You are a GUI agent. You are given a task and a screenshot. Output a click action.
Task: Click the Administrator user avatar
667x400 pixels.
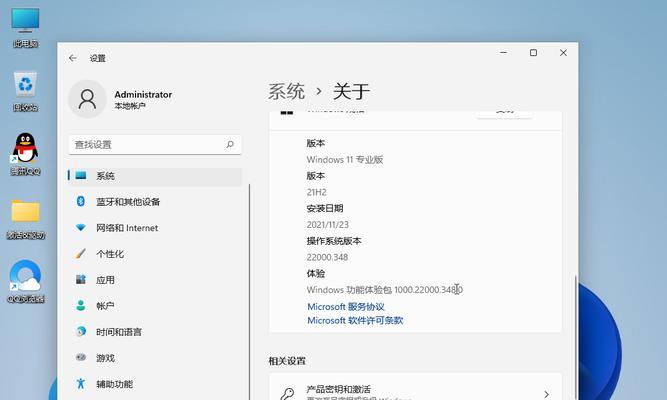pos(87,99)
